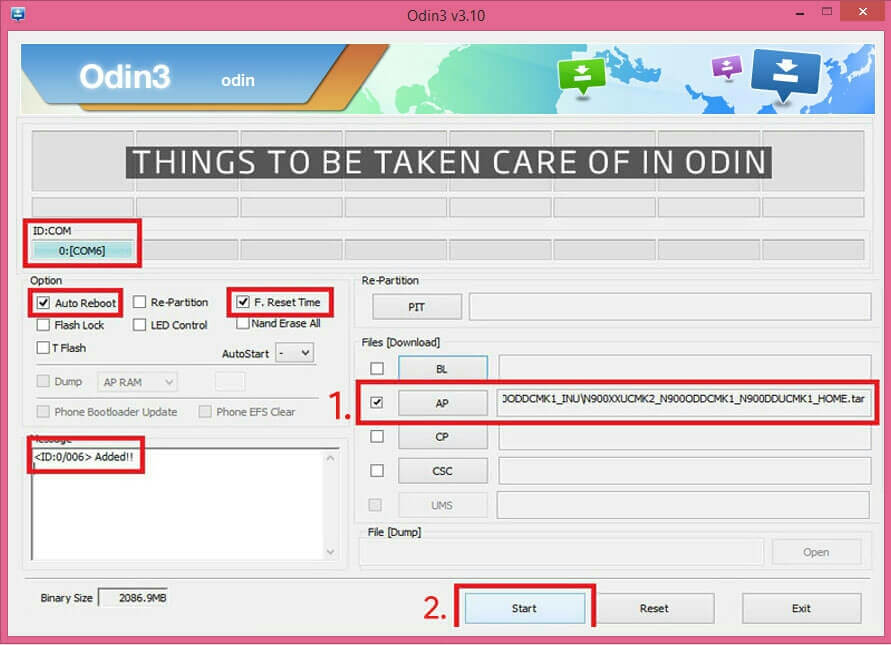Enable LED Control option
This screenshot has width=891, height=645.
click(139, 324)
